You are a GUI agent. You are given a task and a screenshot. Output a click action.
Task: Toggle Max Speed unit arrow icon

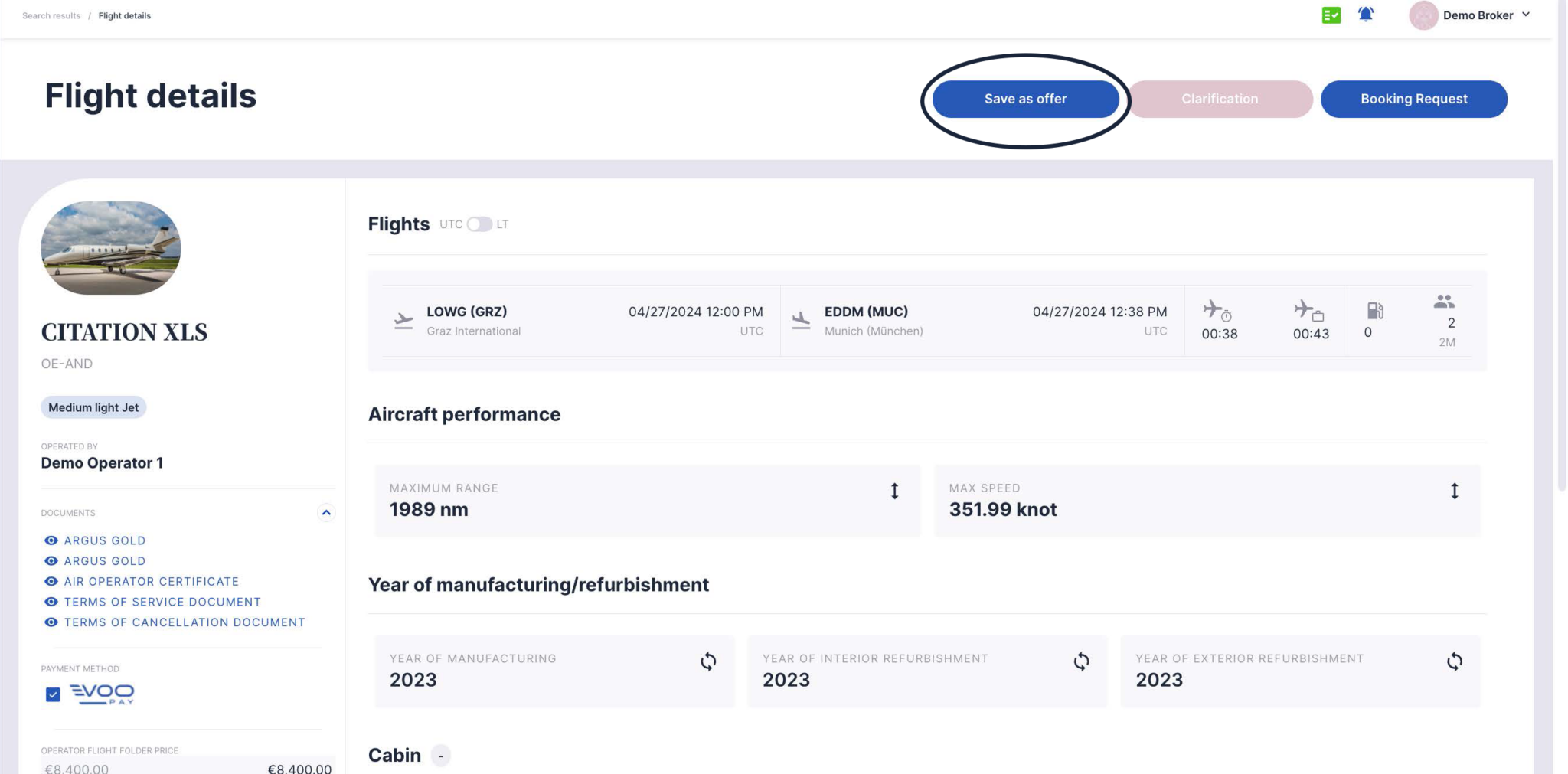(x=1455, y=491)
